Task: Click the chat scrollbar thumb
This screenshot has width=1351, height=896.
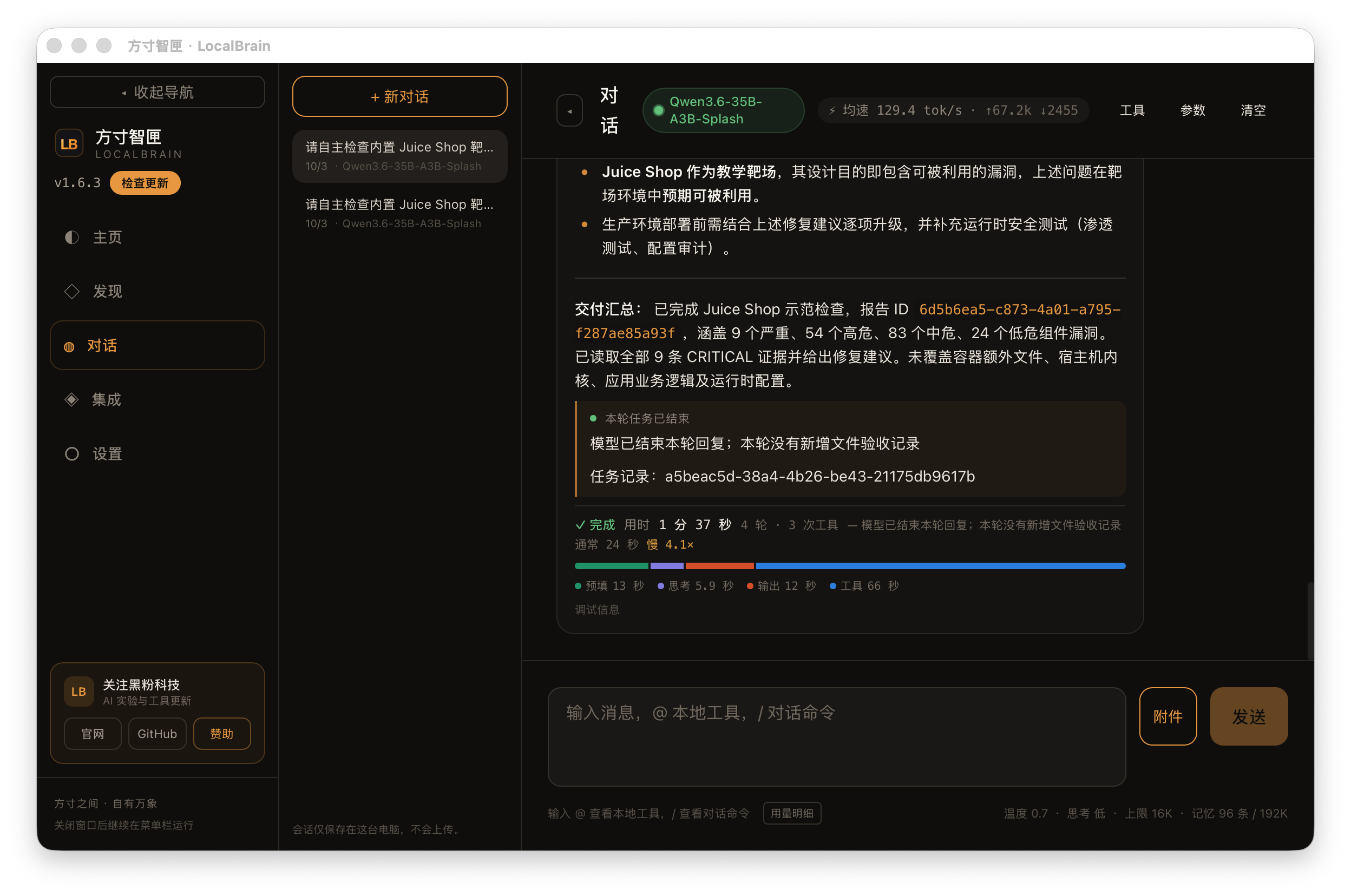Action: point(1310,621)
